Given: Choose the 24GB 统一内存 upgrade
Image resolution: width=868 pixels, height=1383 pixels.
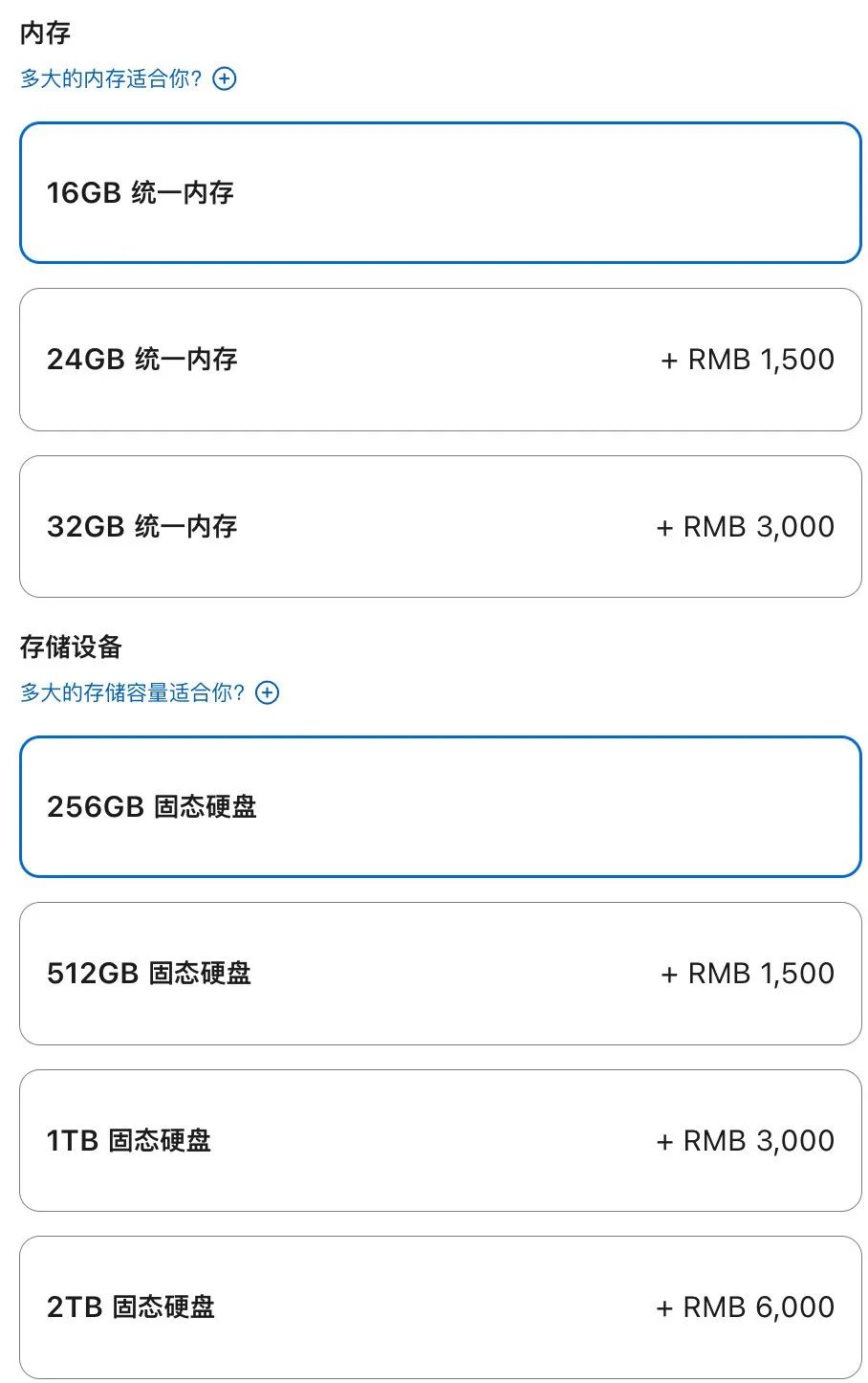Looking at the screenshot, I should coord(441,360).
